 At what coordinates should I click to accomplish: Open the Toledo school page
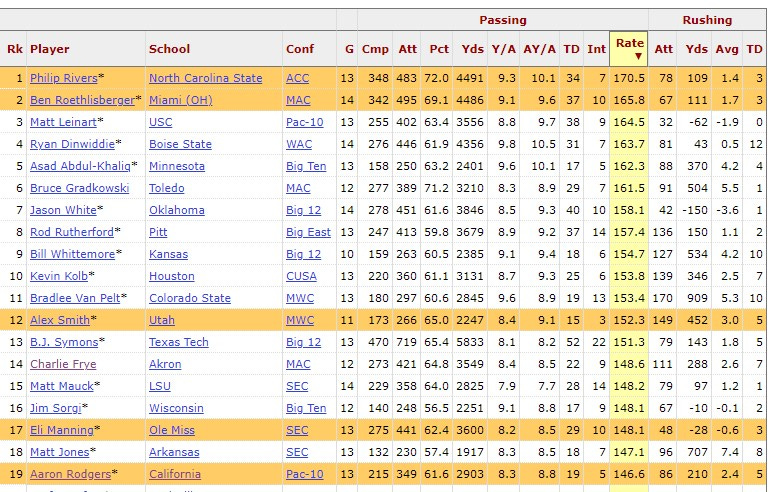166,188
